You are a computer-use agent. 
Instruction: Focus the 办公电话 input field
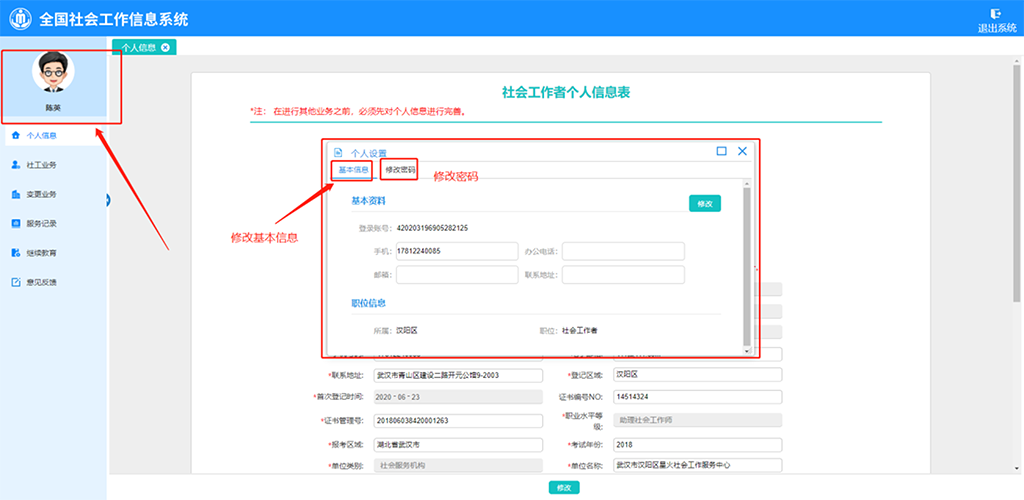(623, 251)
